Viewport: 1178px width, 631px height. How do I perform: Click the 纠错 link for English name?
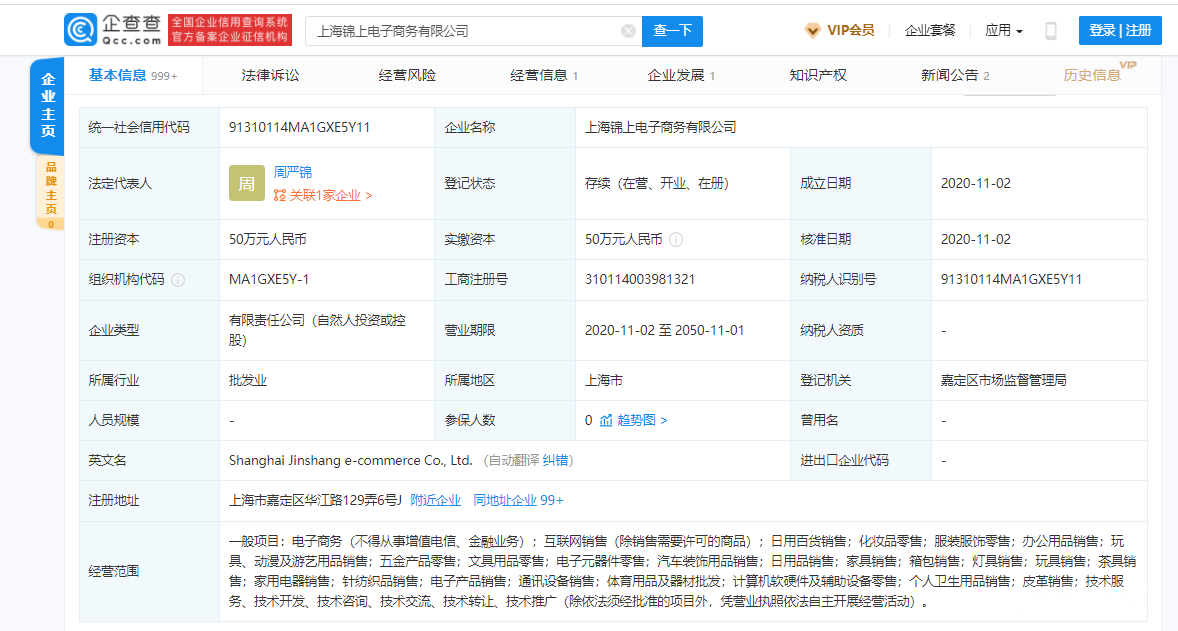(555, 460)
